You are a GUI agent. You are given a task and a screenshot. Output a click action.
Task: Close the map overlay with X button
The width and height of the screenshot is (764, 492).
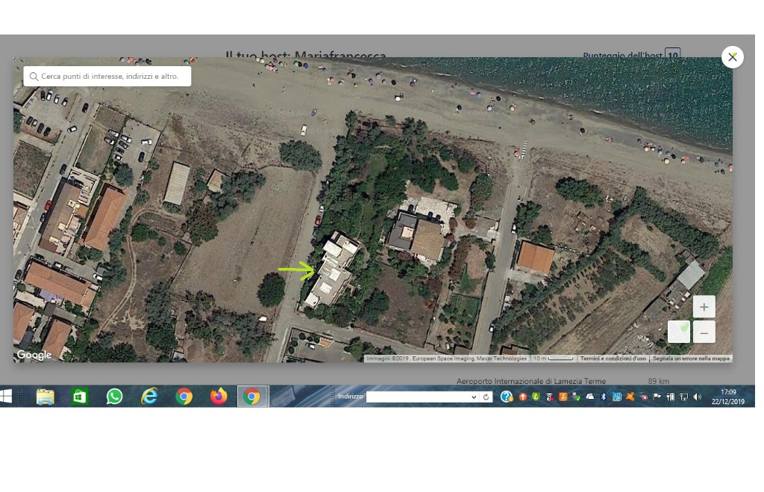click(x=732, y=57)
